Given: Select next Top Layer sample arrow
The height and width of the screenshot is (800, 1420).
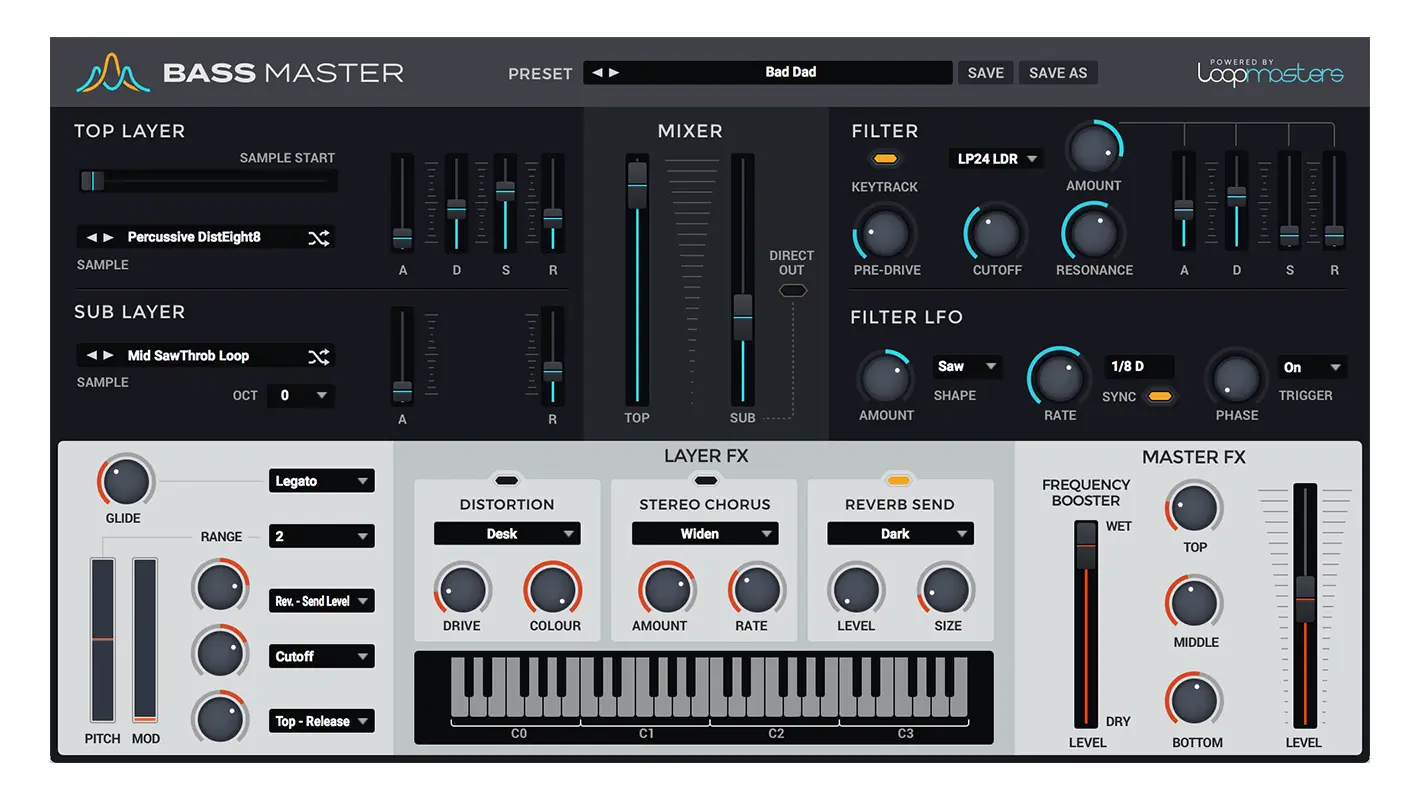Looking at the screenshot, I should coord(109,238).
